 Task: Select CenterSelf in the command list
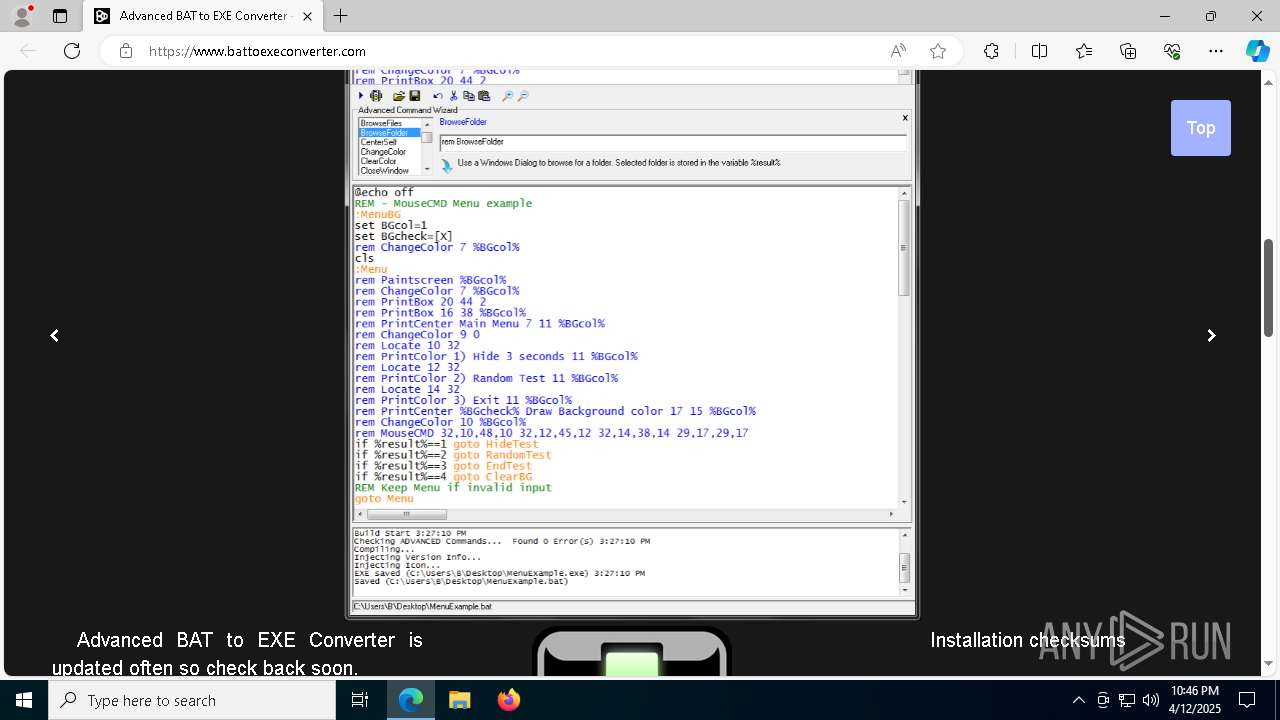379,142
